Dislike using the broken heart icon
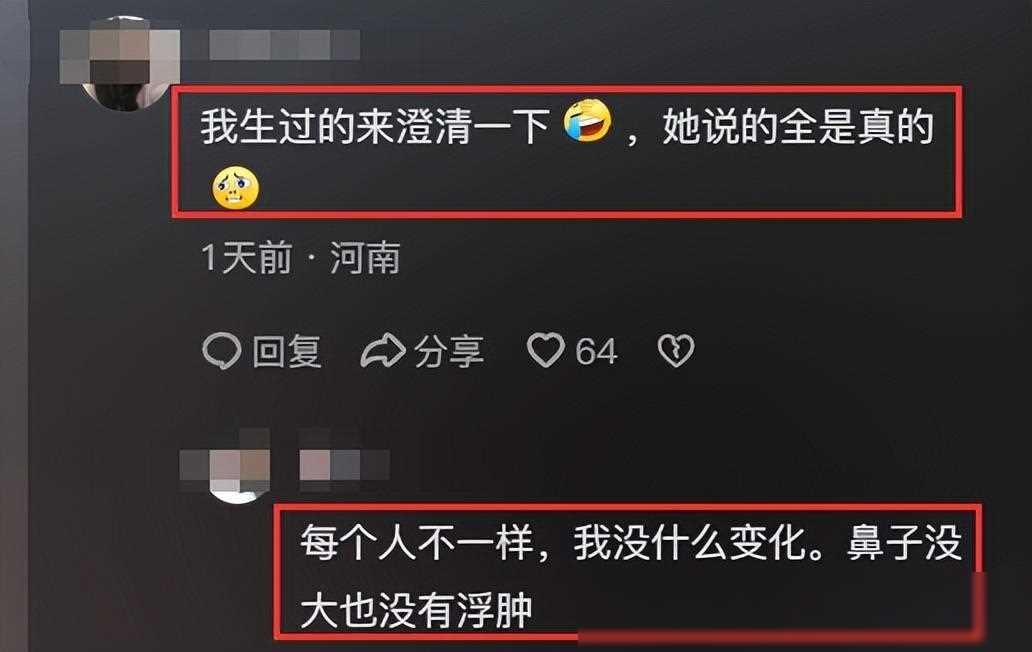 pos(676,351)
